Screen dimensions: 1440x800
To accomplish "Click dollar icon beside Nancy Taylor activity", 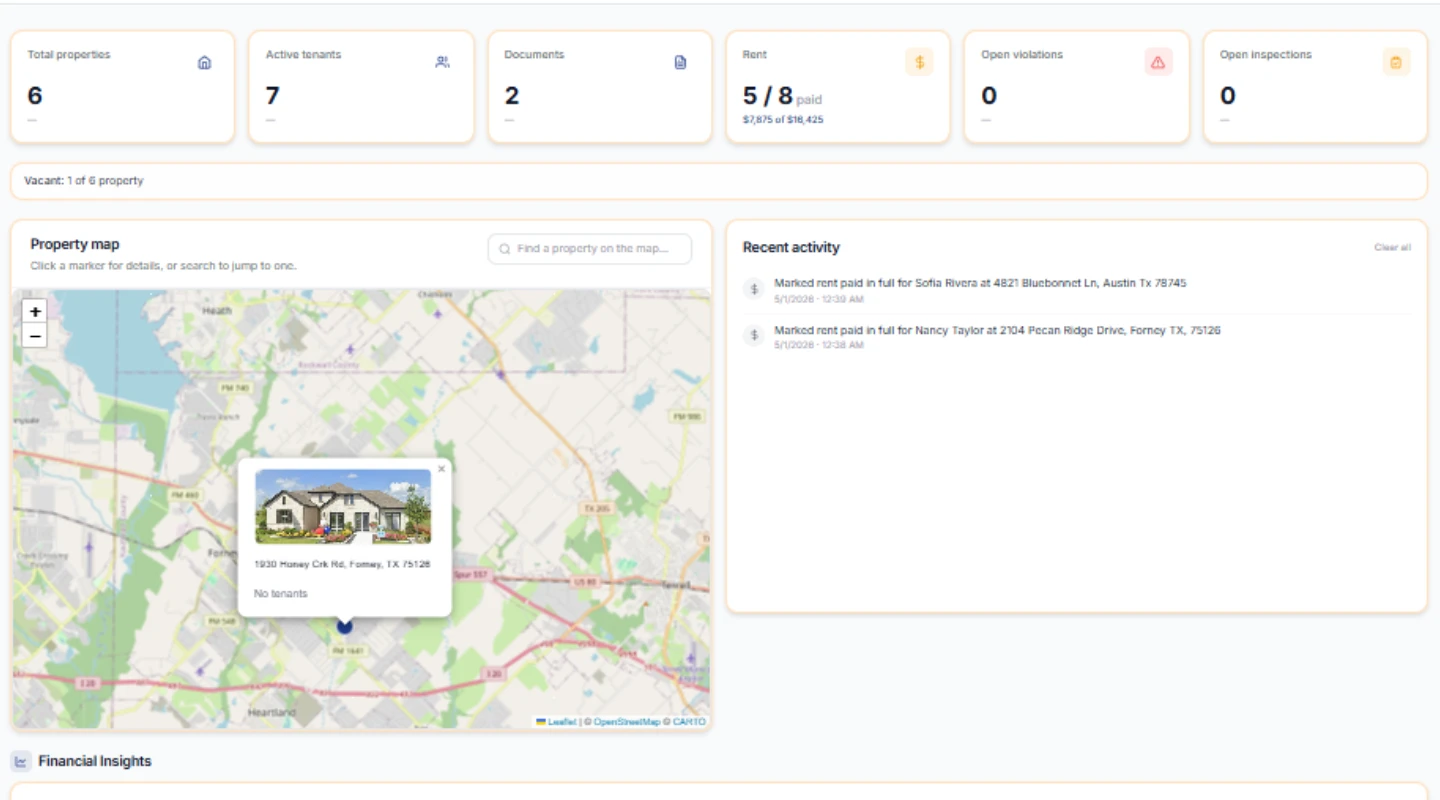I will tap(755, 335).
